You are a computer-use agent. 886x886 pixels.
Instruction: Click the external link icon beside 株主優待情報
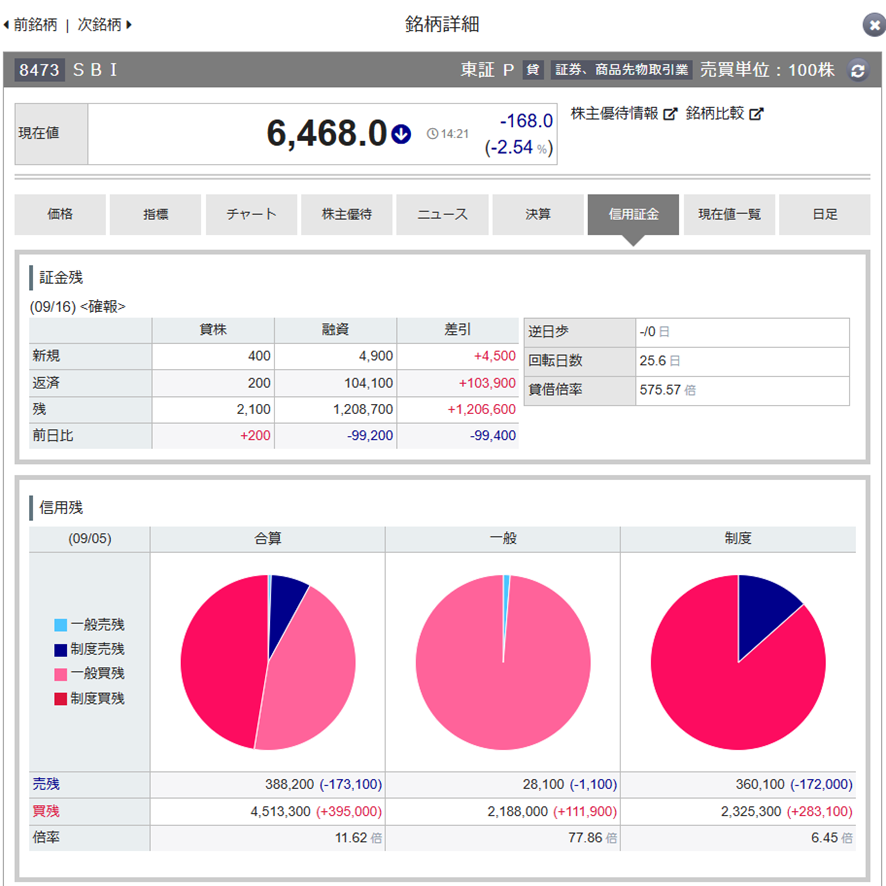click(670, 114)
